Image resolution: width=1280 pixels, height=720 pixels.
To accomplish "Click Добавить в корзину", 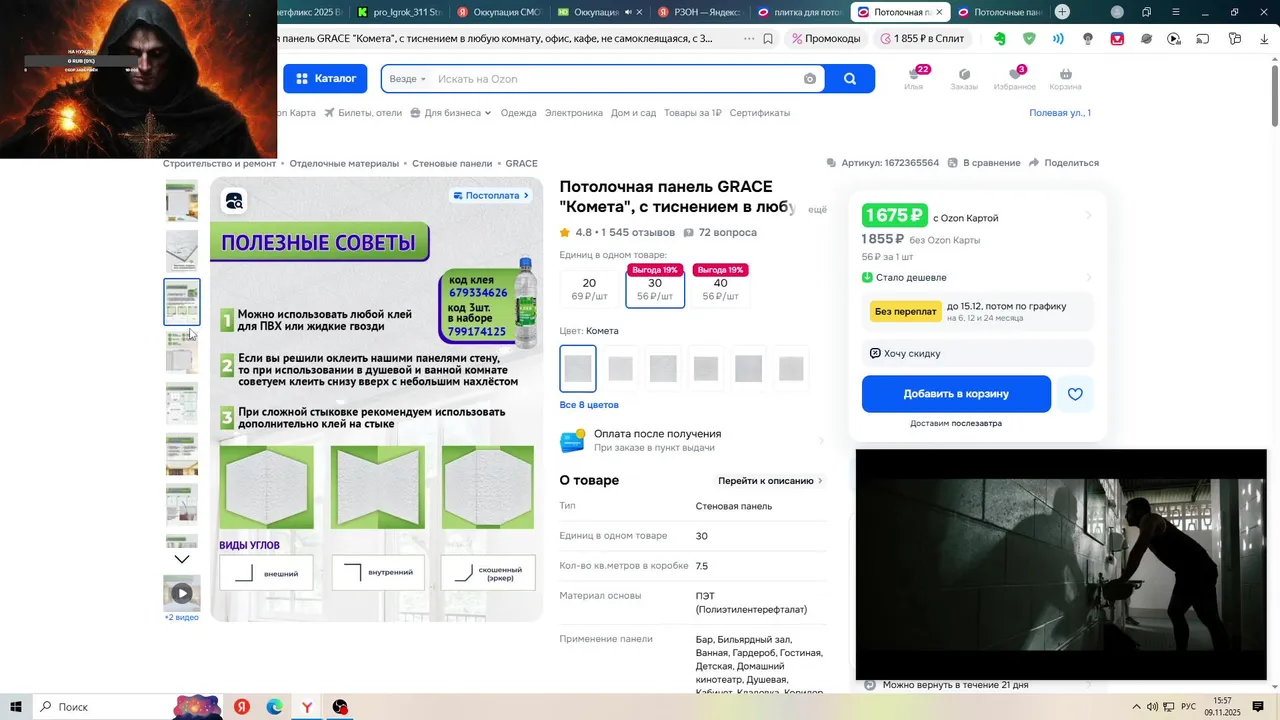I will point(956,394).
